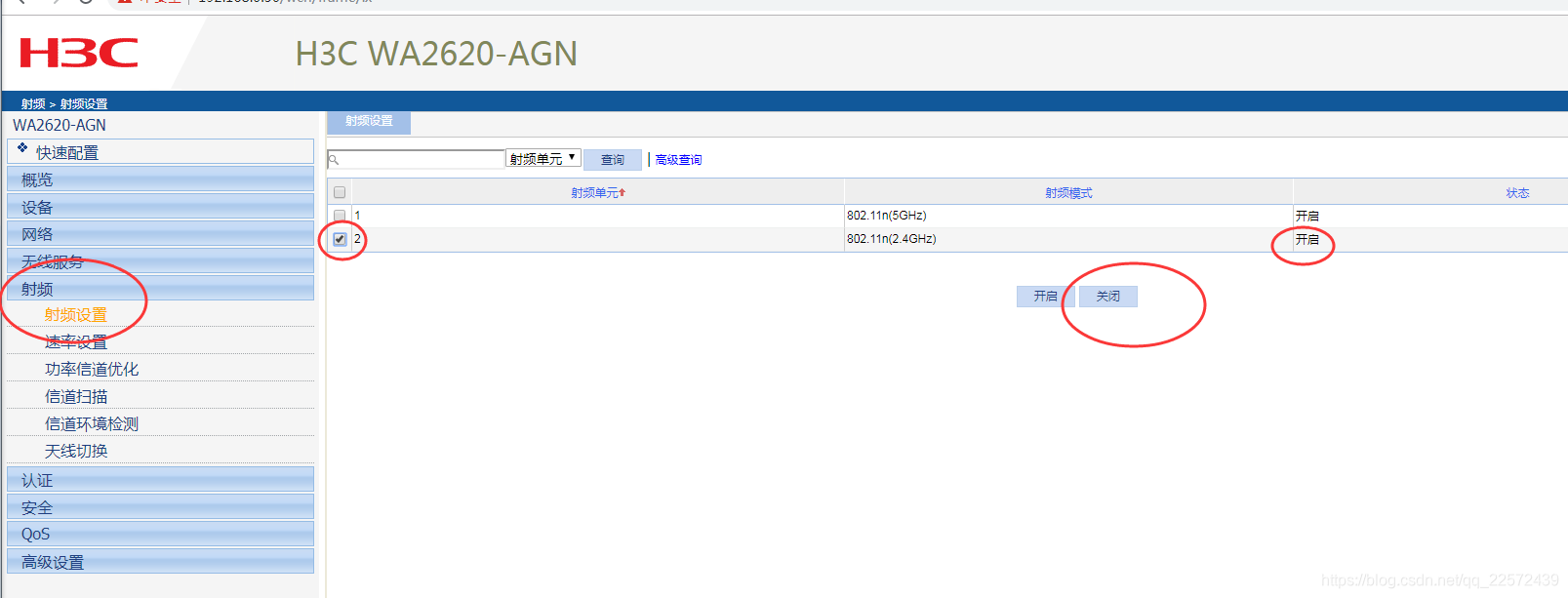1568x598 pixels.
Task: Click the radio unit number 2 cell
Action: (597, 239)
